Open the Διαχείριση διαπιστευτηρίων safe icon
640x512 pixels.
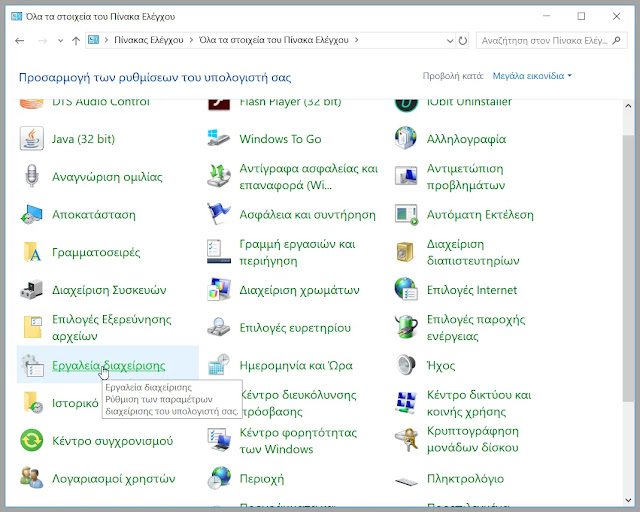click(x=405, y=252)
